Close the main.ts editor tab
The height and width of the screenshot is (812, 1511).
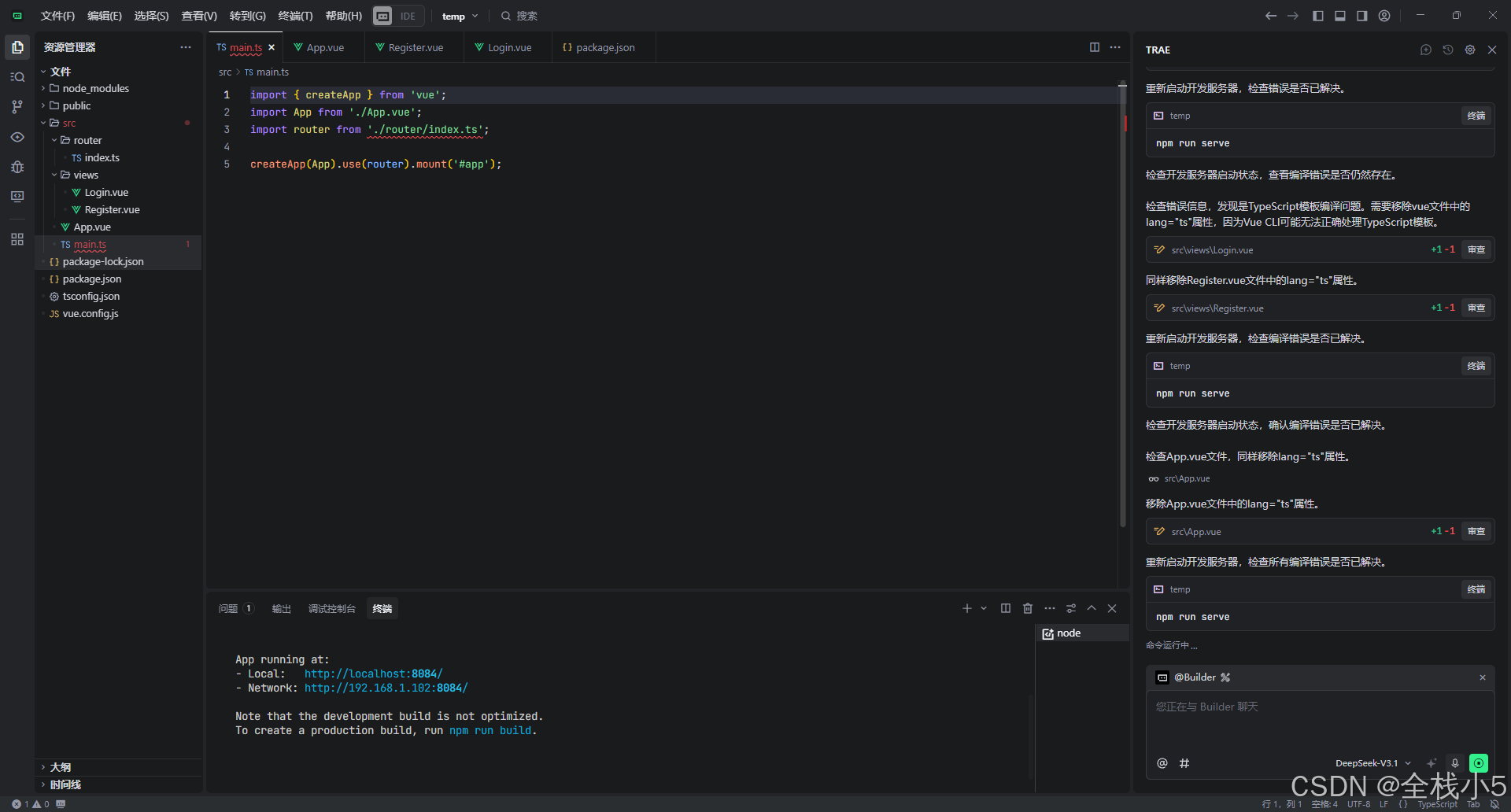pyautogui.click(x=272, y=47)
